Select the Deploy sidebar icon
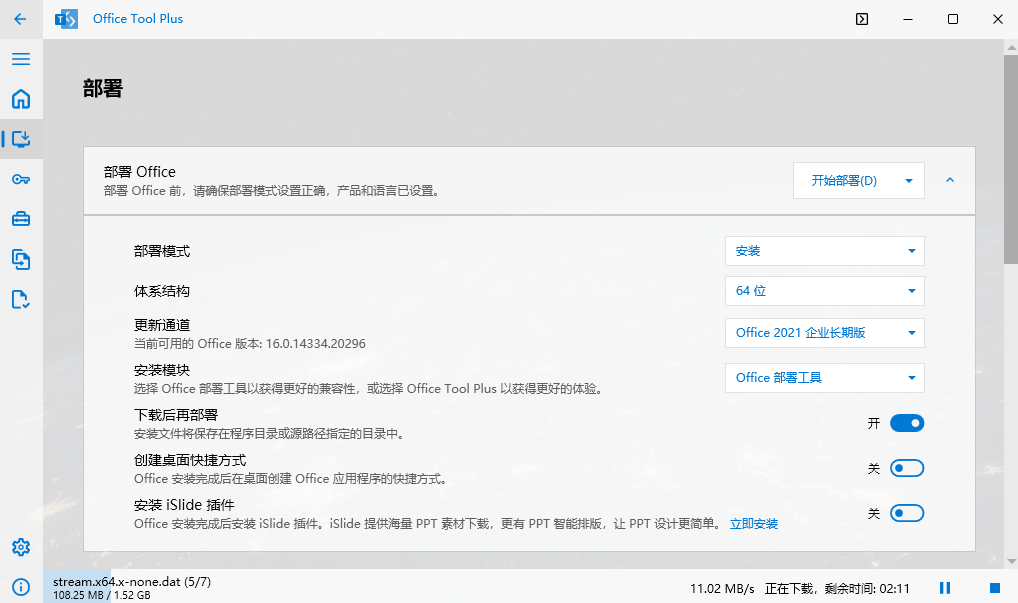The image size is (1018, 603). point(21,139)
